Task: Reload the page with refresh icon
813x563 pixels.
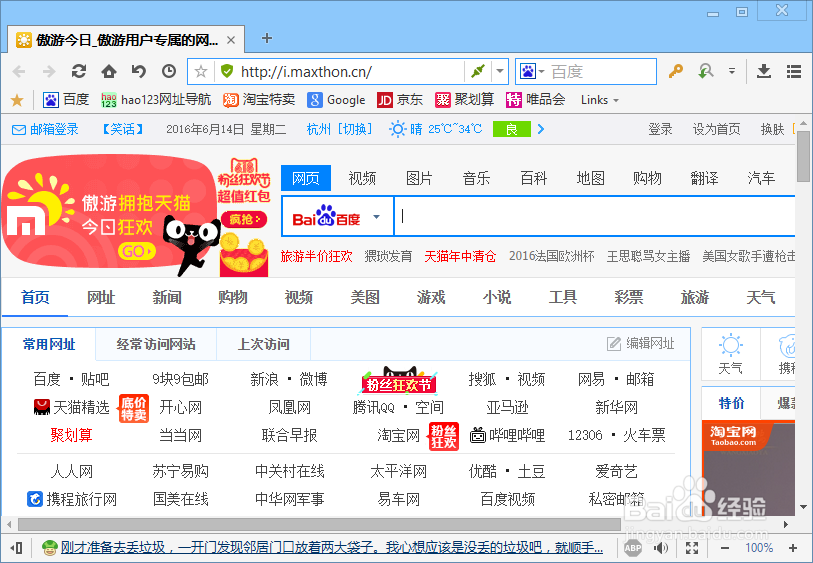Action: tap(79, 71)
